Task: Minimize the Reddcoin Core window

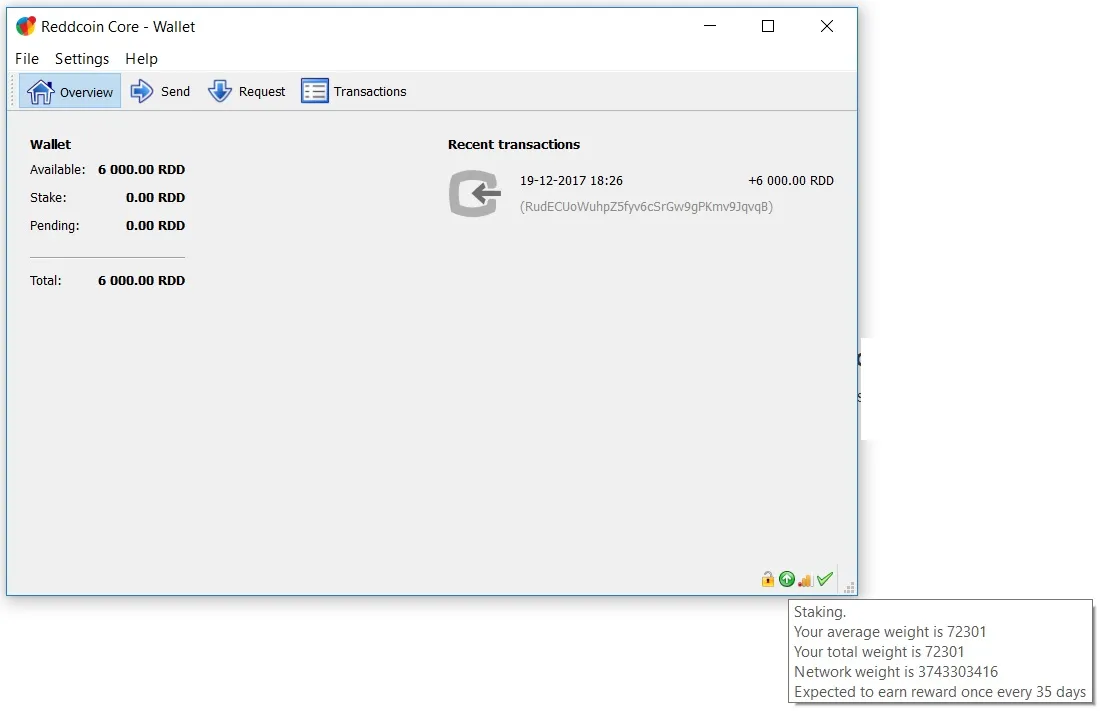Action: pyautogui.click(x=710, y=26)
